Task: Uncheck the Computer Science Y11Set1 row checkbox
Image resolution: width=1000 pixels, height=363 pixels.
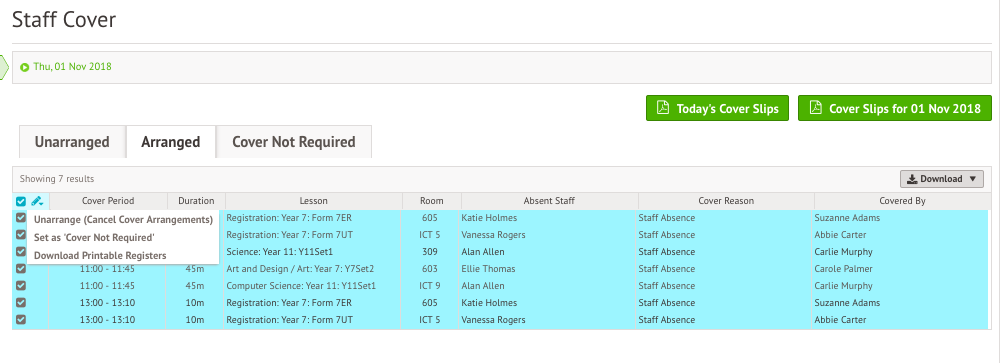Action: click(21, 286)
